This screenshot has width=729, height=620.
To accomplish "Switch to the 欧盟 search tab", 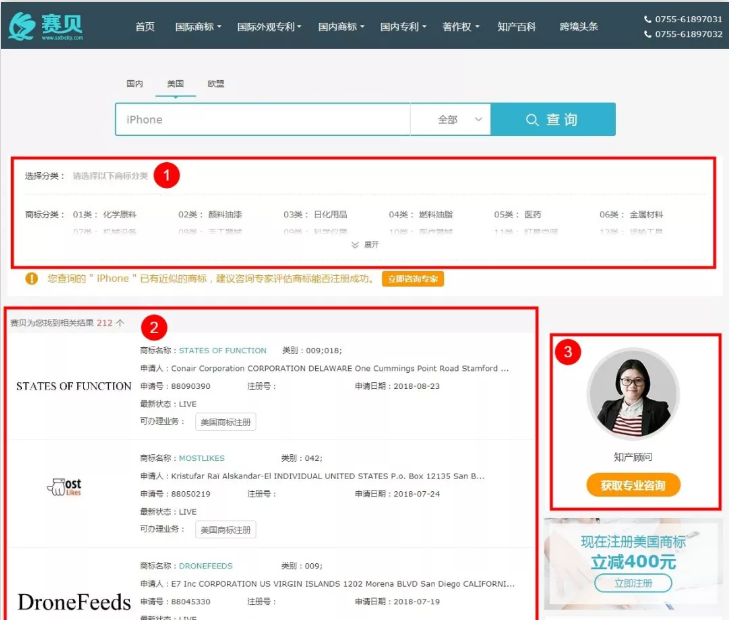I will pos(216,83).
